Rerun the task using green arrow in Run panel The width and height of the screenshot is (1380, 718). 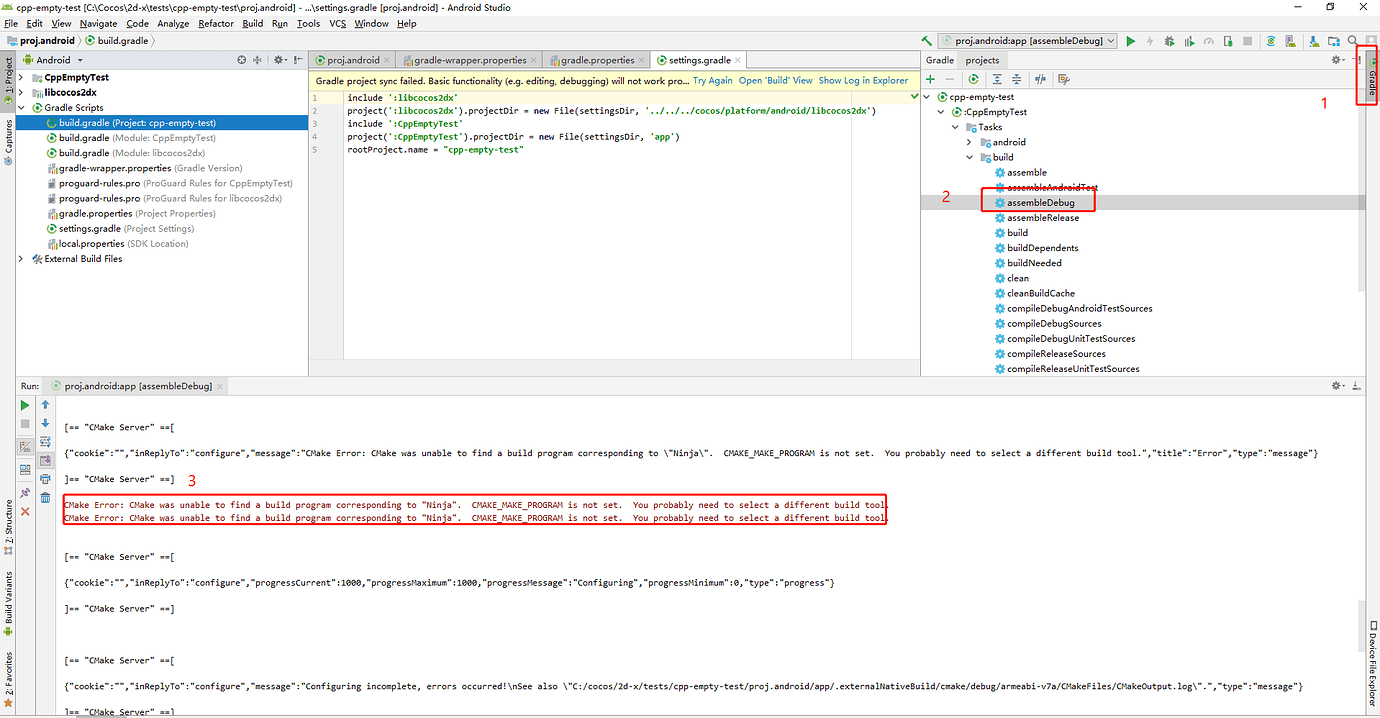[25, 405]
